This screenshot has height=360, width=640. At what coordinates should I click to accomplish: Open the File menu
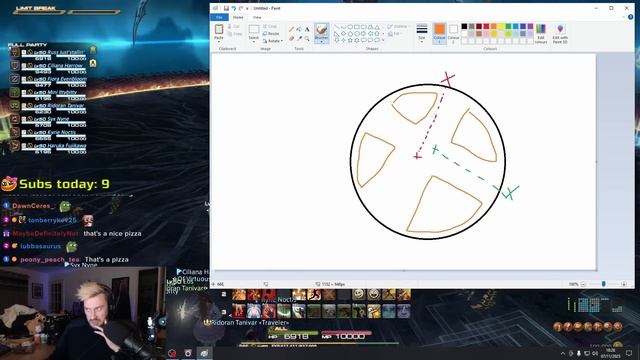coord(219,17)
